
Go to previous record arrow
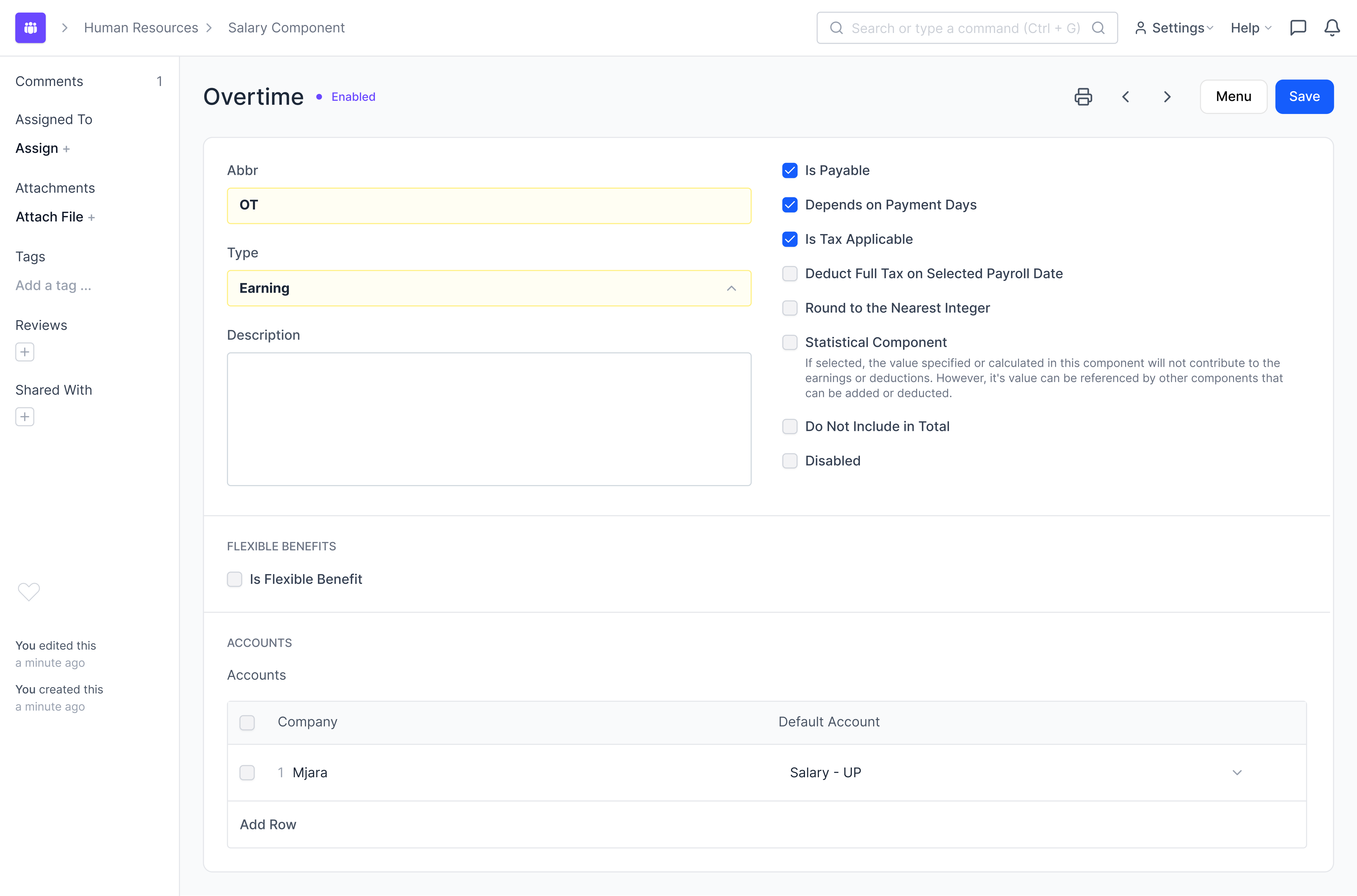coord(1125,97)
